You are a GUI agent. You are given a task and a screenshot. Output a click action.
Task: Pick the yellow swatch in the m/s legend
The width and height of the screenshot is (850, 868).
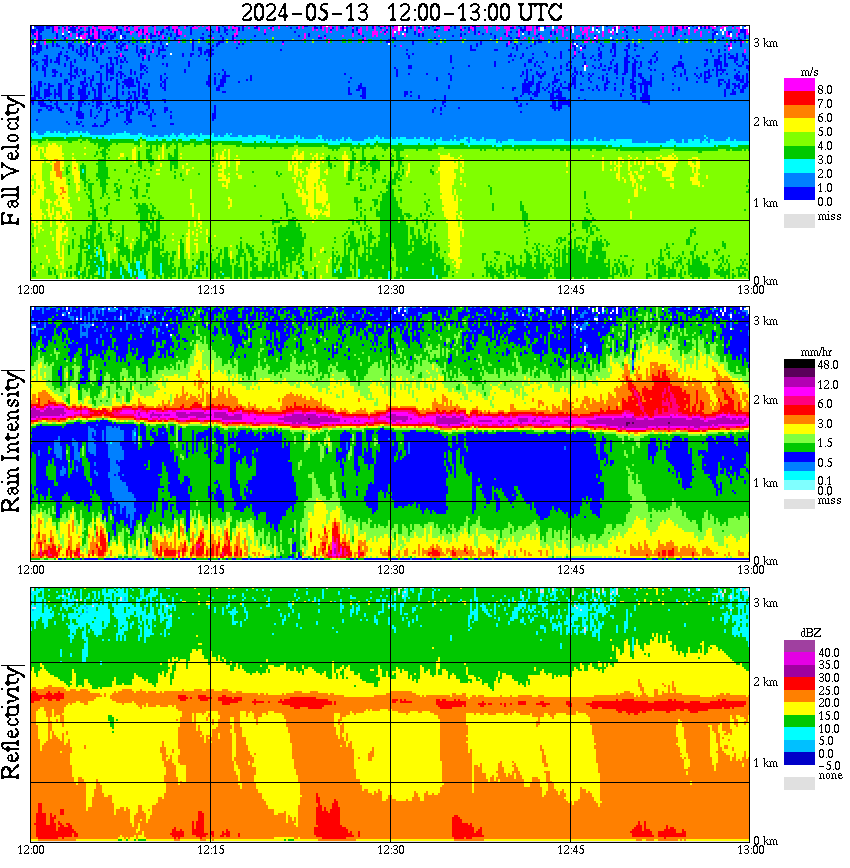click(x=799, y=125)
